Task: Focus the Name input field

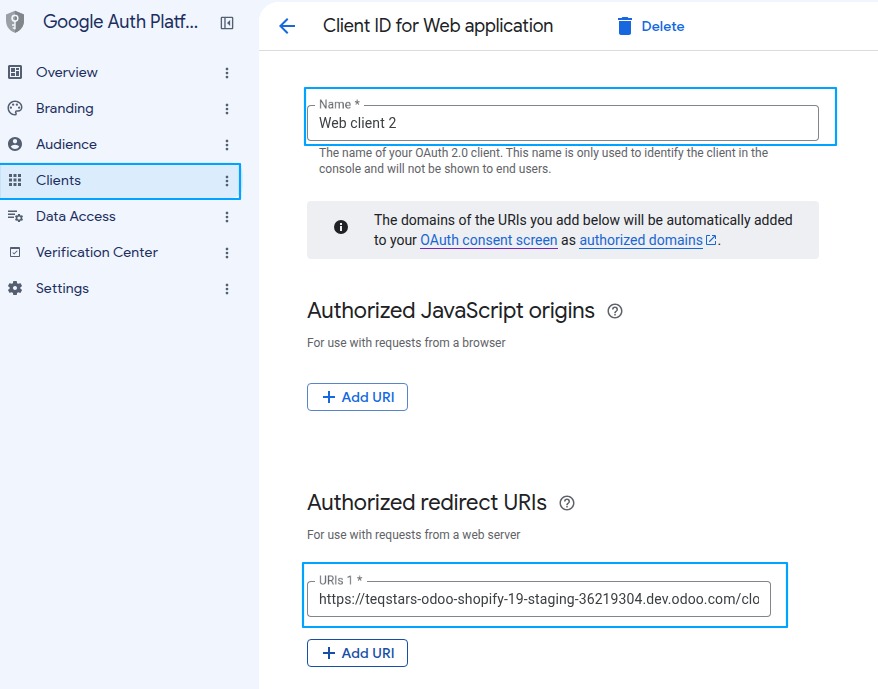Action: (x=563, y=123)
